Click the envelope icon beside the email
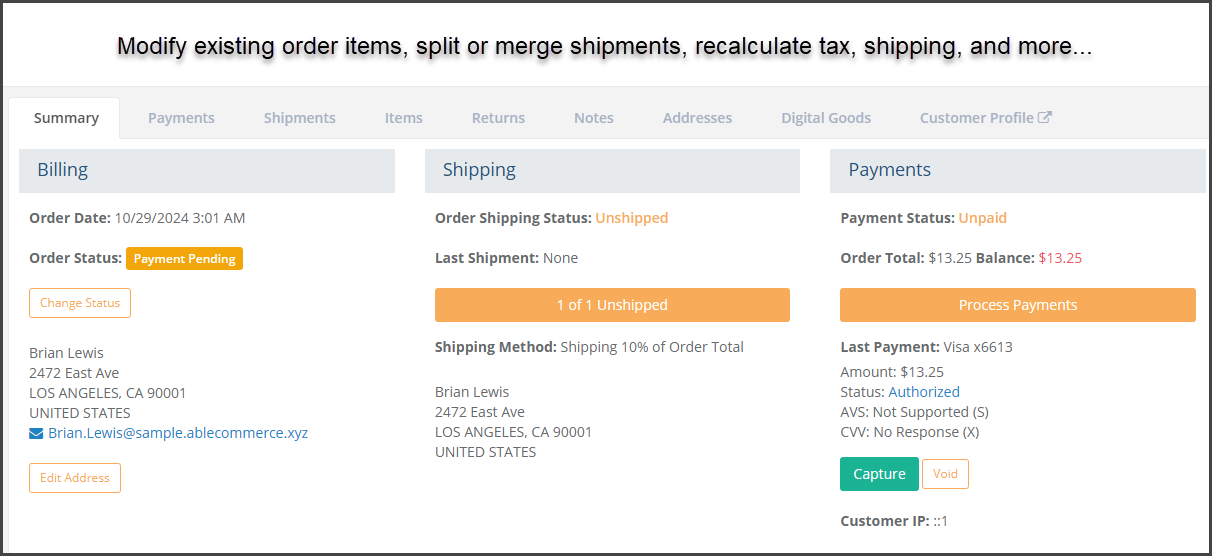 [36, 433]
